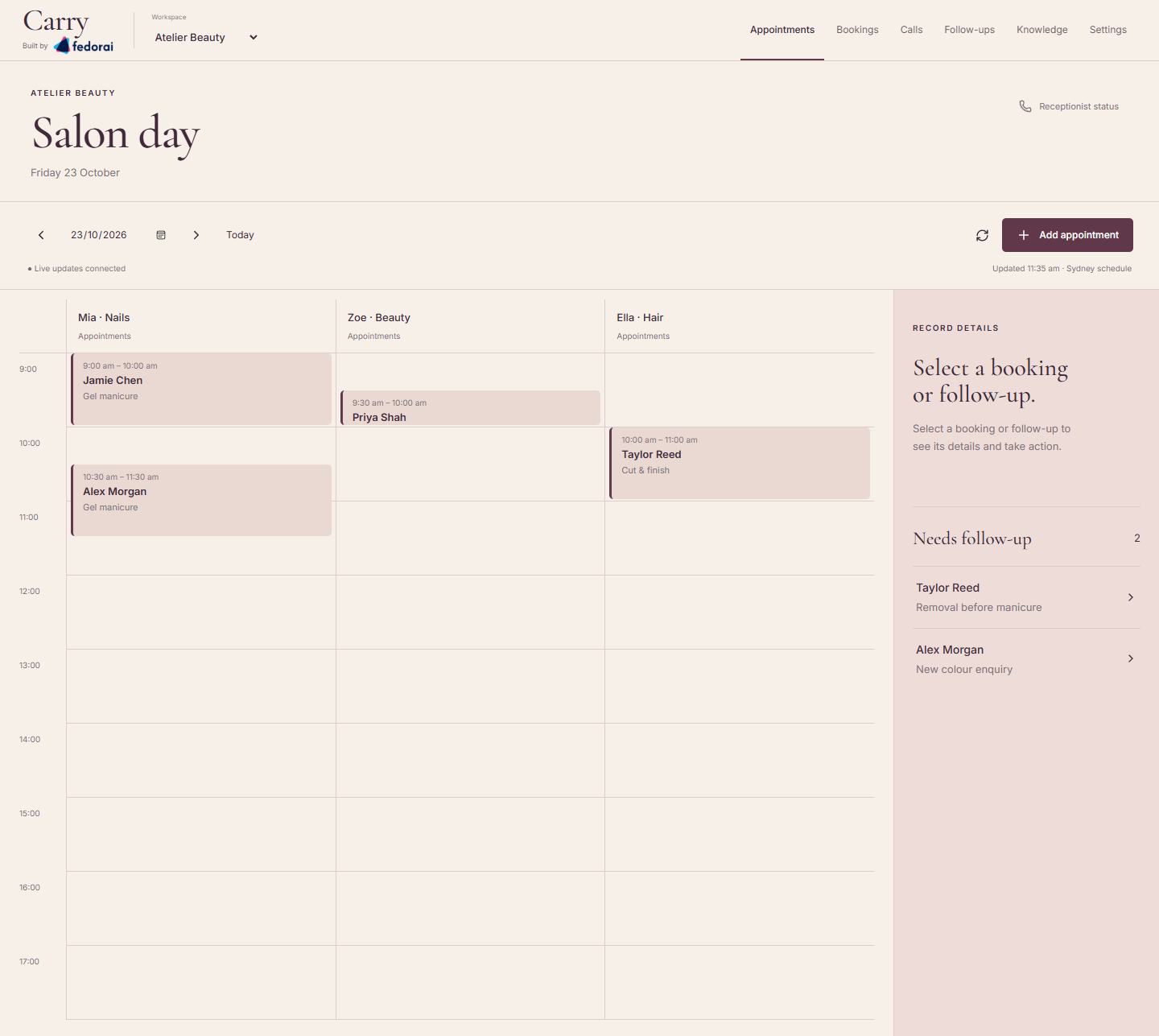Go to the previous day arrow

point(41,235)
